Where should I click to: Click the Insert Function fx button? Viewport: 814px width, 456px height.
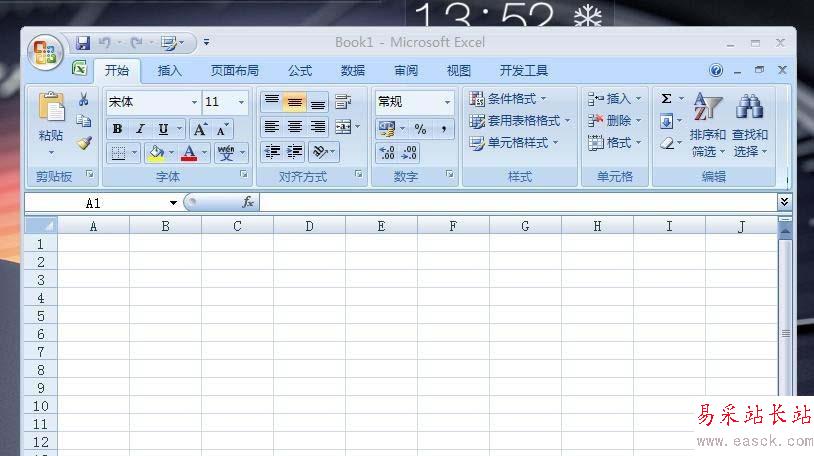point(248,202)
